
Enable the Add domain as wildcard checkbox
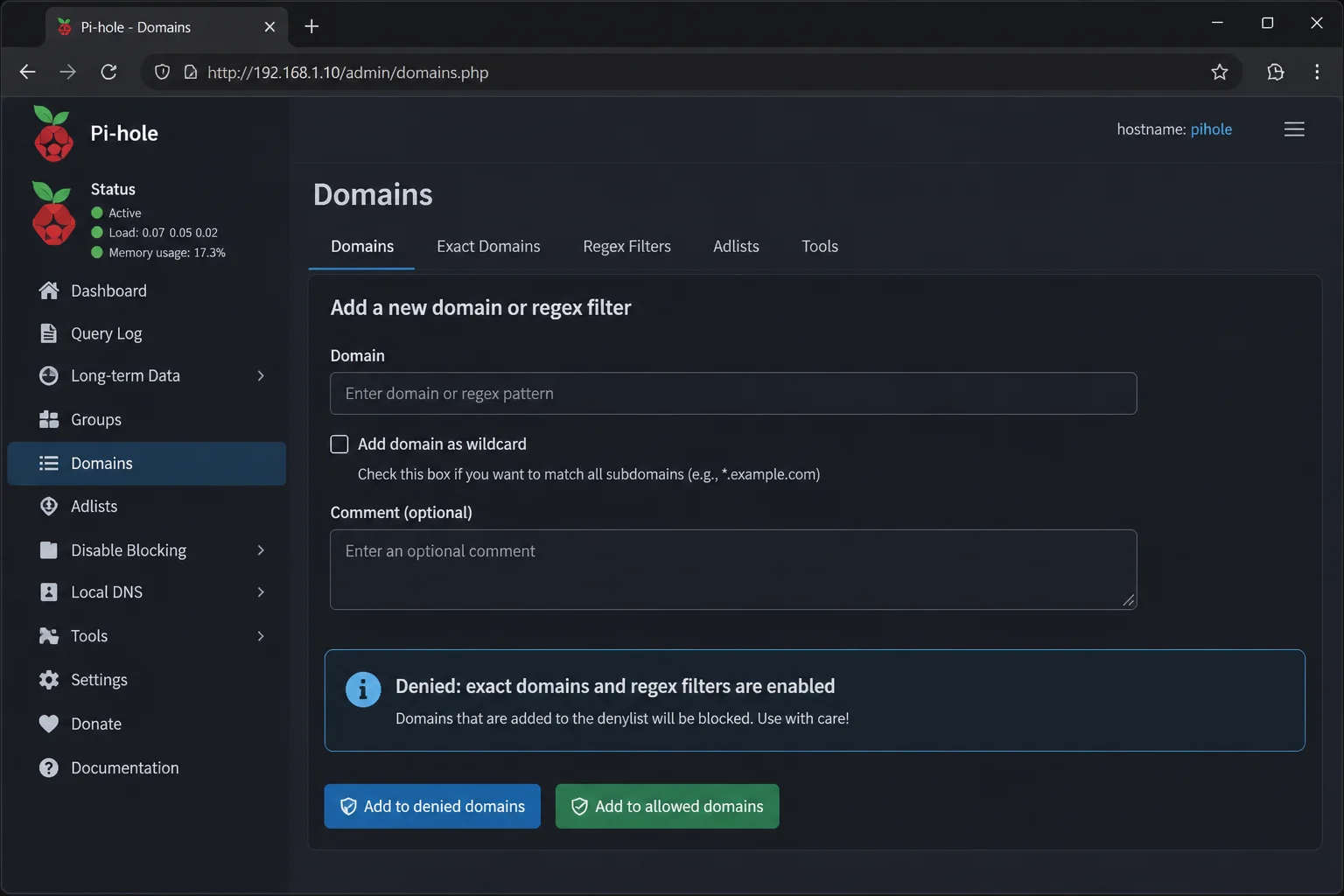coord(339,444)
